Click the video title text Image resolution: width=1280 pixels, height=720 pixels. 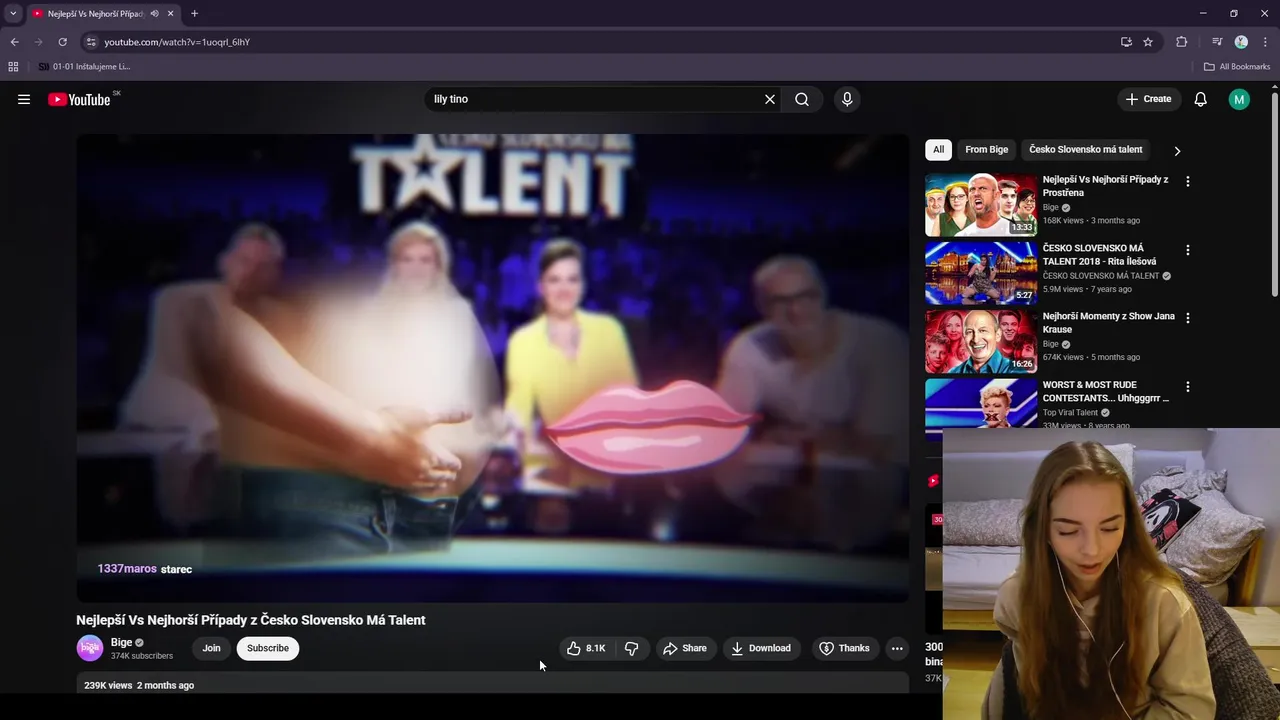(x=251, y=620)
